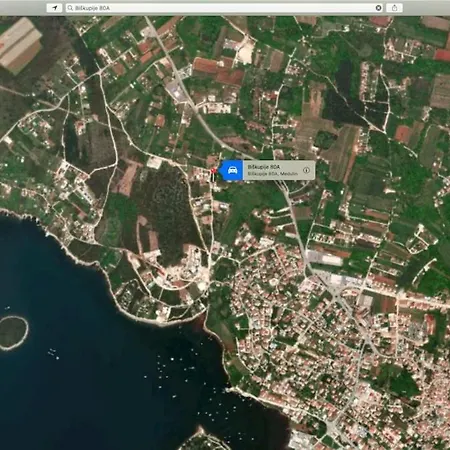The height and width of the screenshot is (450, 450).
Task: Clear the search field with the X button
Action: coord(378,8)
